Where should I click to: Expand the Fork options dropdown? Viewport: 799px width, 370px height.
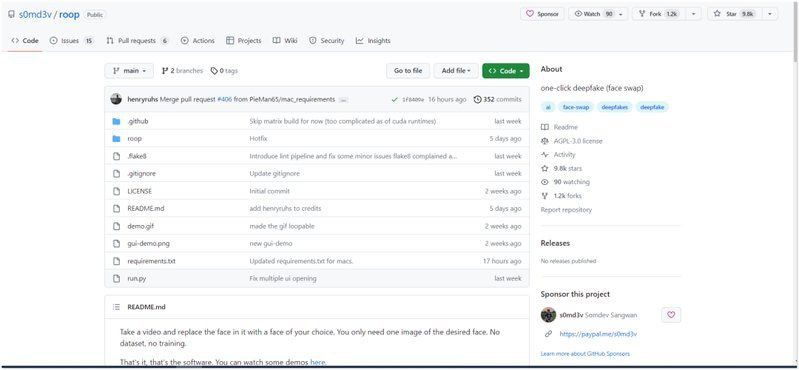click(694, 14)
